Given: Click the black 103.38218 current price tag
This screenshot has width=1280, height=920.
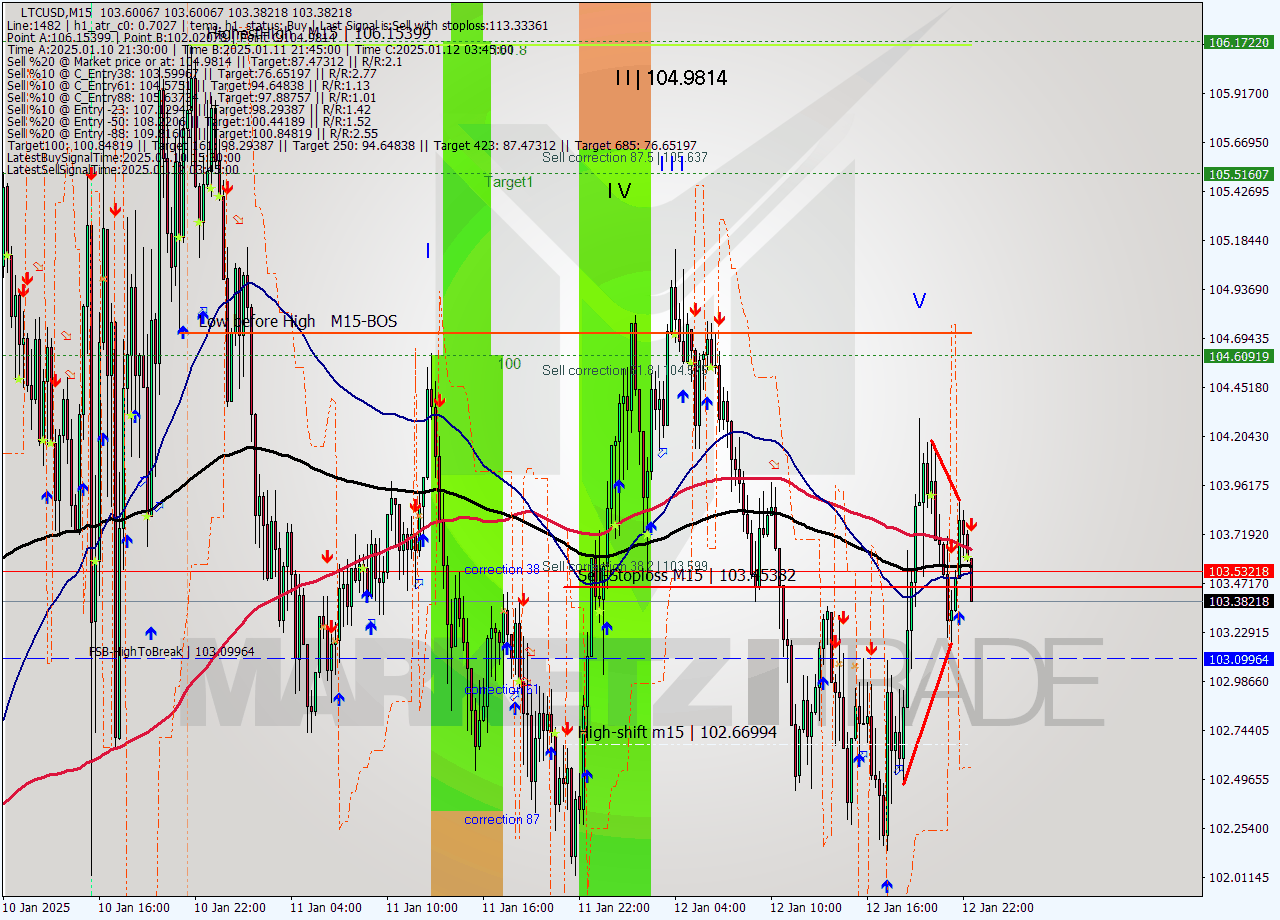Looking at the screenshot, I should (1239, 601).
